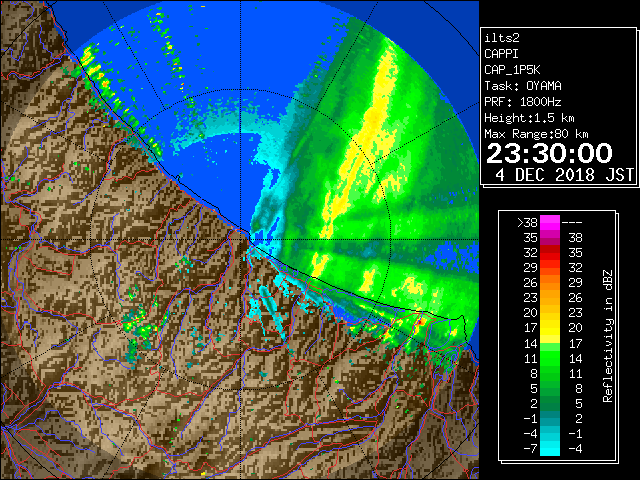Click the red 32 dBZ legend color

click(x=549, y=253)
